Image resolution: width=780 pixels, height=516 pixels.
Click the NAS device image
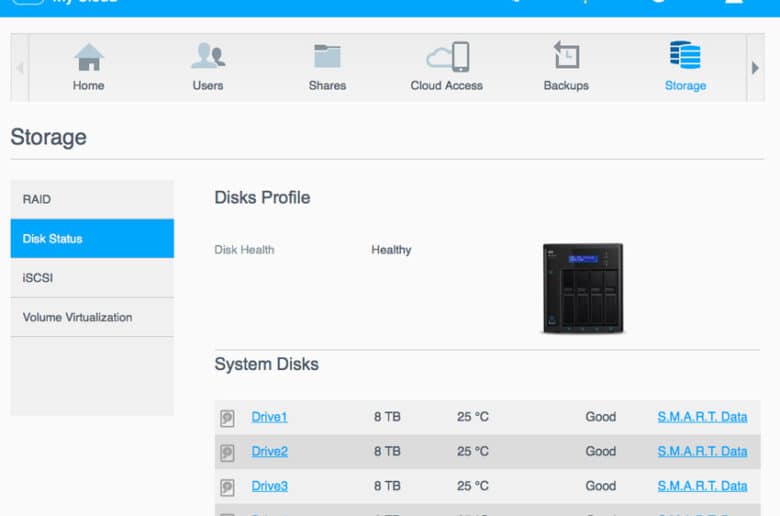pyautogui.click(x=583, y=288)
